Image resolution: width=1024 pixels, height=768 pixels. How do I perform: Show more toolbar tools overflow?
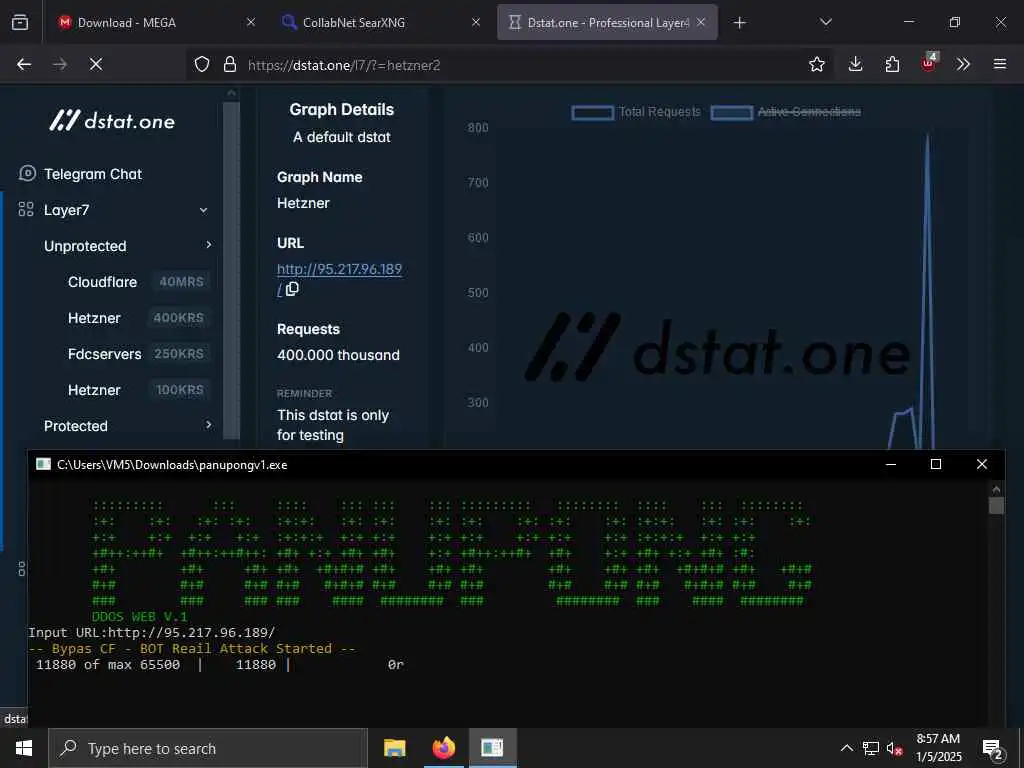[x=963, y=64]
